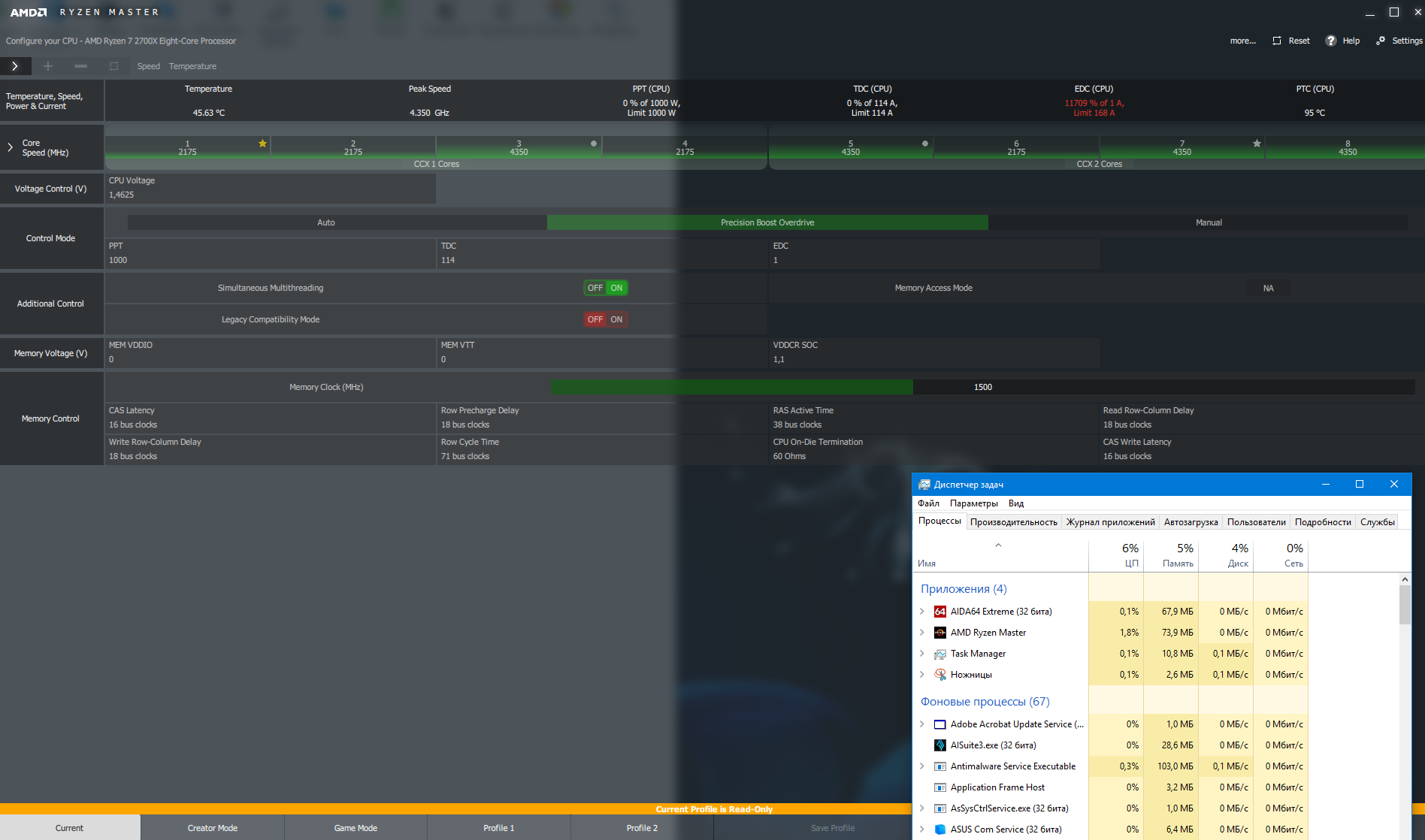Click the Диспетчер задач title bar icon
This screenshot has height=840, width=1425.
click(x=924, y=485)
